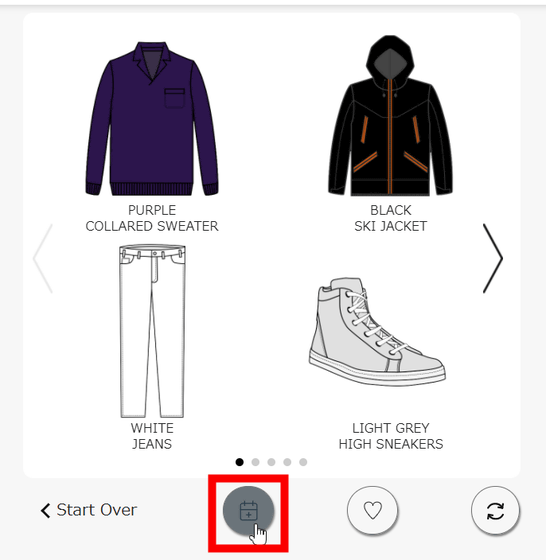Click the White Jeans label

coord(152,436)
